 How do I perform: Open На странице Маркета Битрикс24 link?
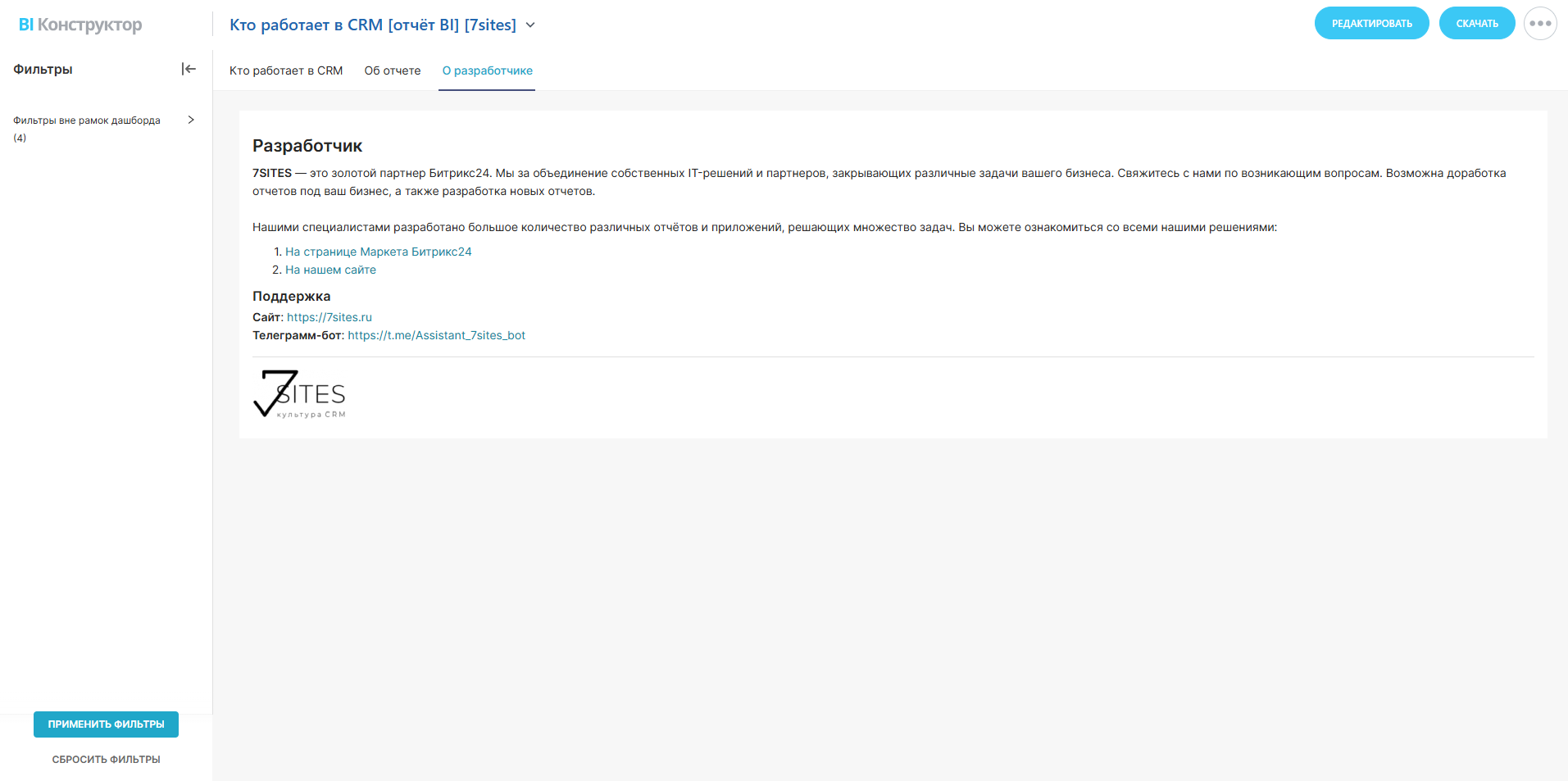378,252
